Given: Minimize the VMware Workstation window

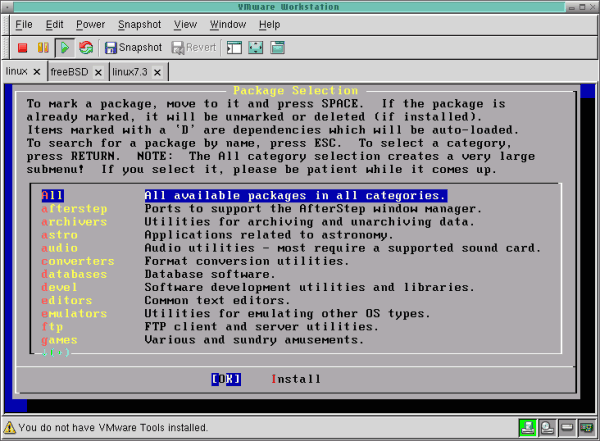Looking at the screenshot, I should [x=572, y=7].
